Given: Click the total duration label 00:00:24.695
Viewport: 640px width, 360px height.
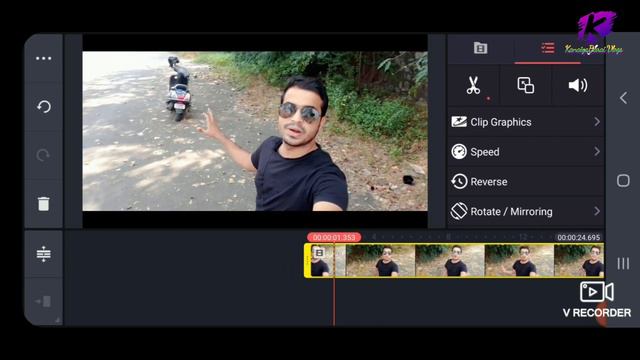Looking at the screenshot, I should [x=579, y=237].
